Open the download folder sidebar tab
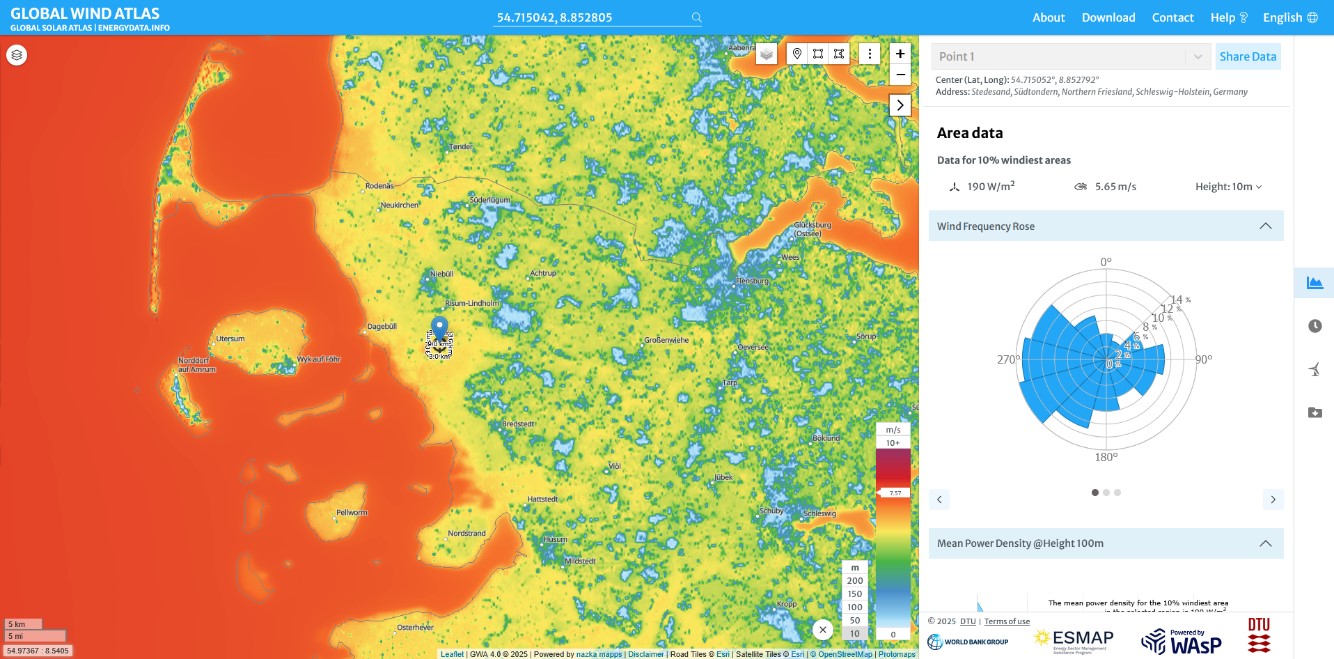Screen dimensions: 1334x659 [x=1314, y=412]
